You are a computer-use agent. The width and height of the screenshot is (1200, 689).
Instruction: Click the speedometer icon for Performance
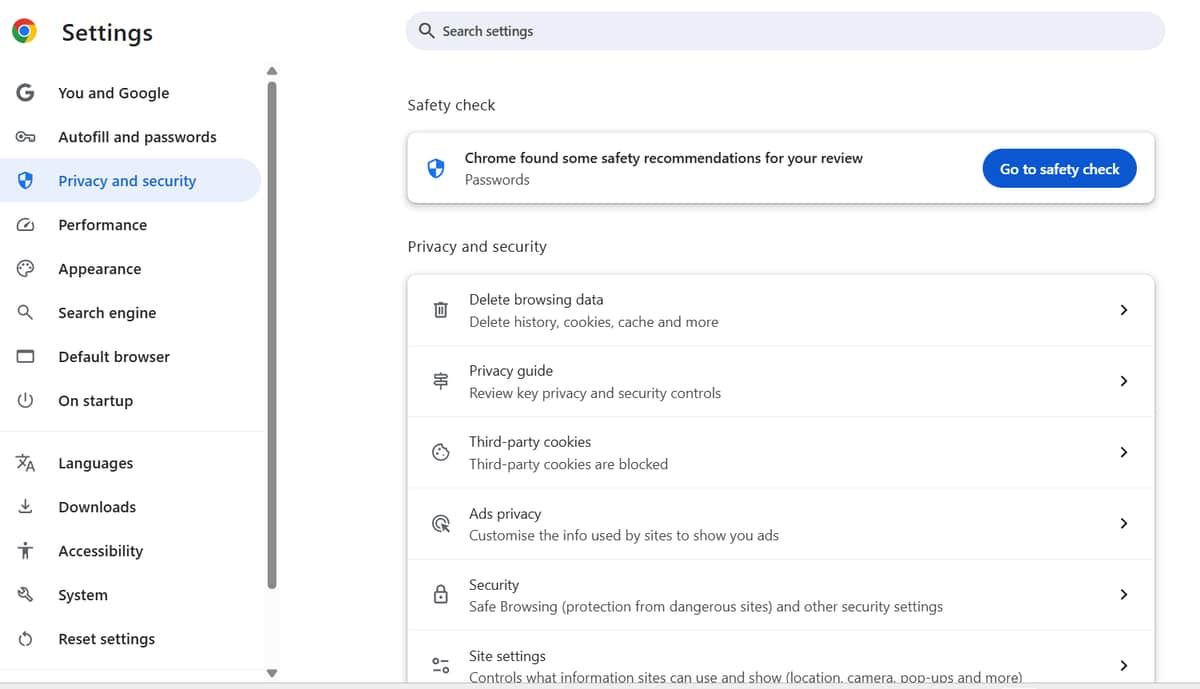26,225
